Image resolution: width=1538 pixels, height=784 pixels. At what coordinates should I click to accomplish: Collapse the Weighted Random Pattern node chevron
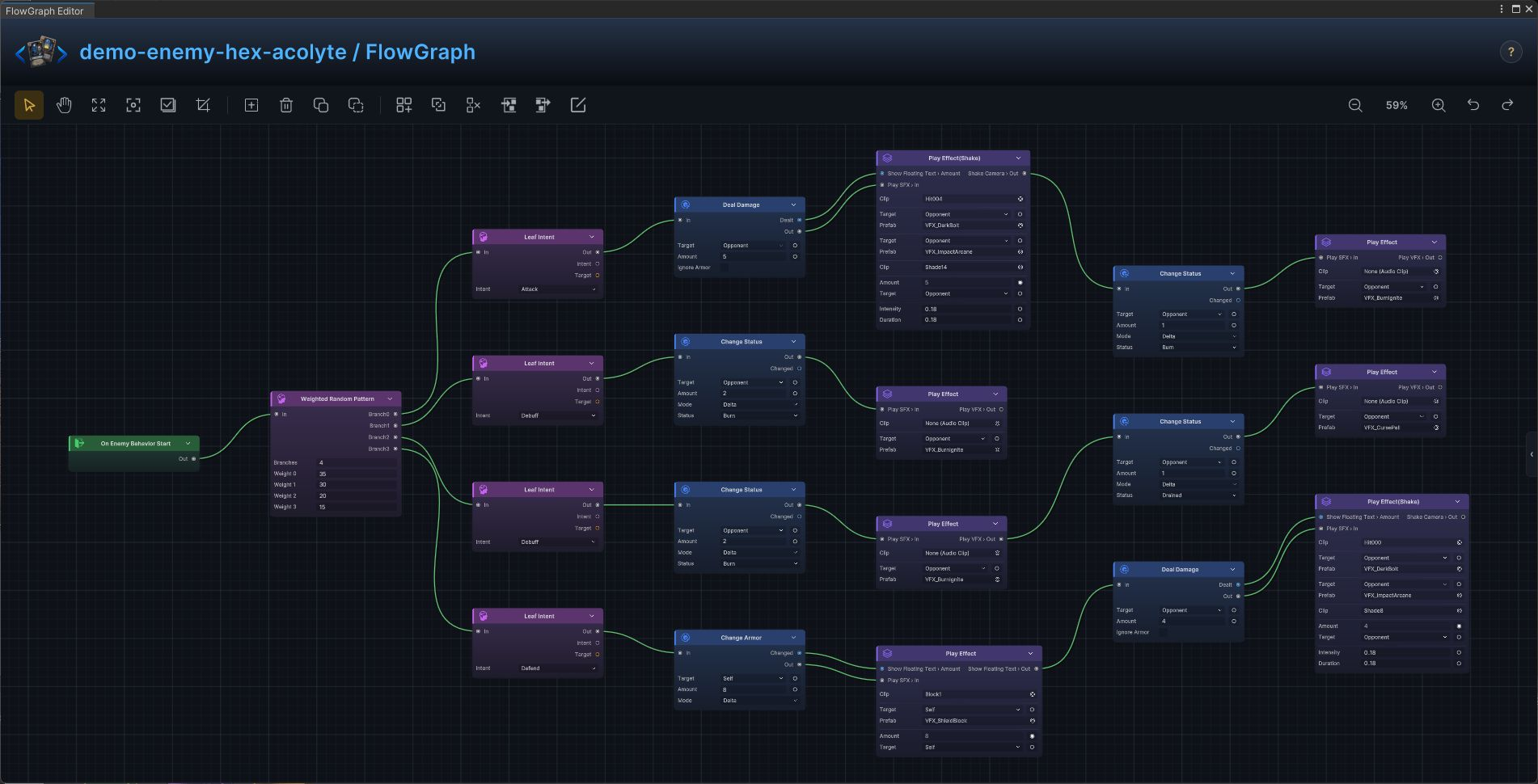(x=390, y=398)
